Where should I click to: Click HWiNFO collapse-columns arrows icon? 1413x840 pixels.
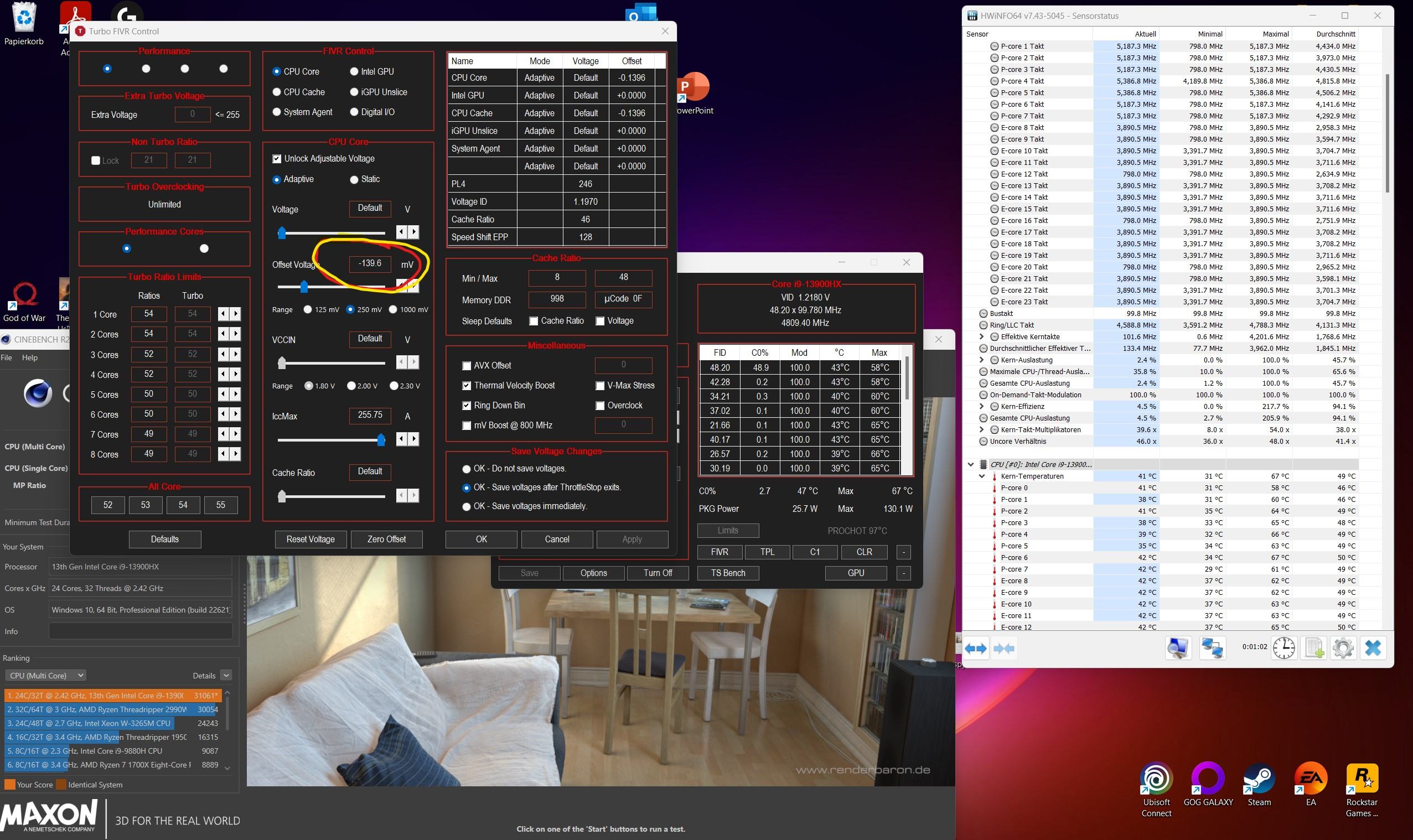1003,648
